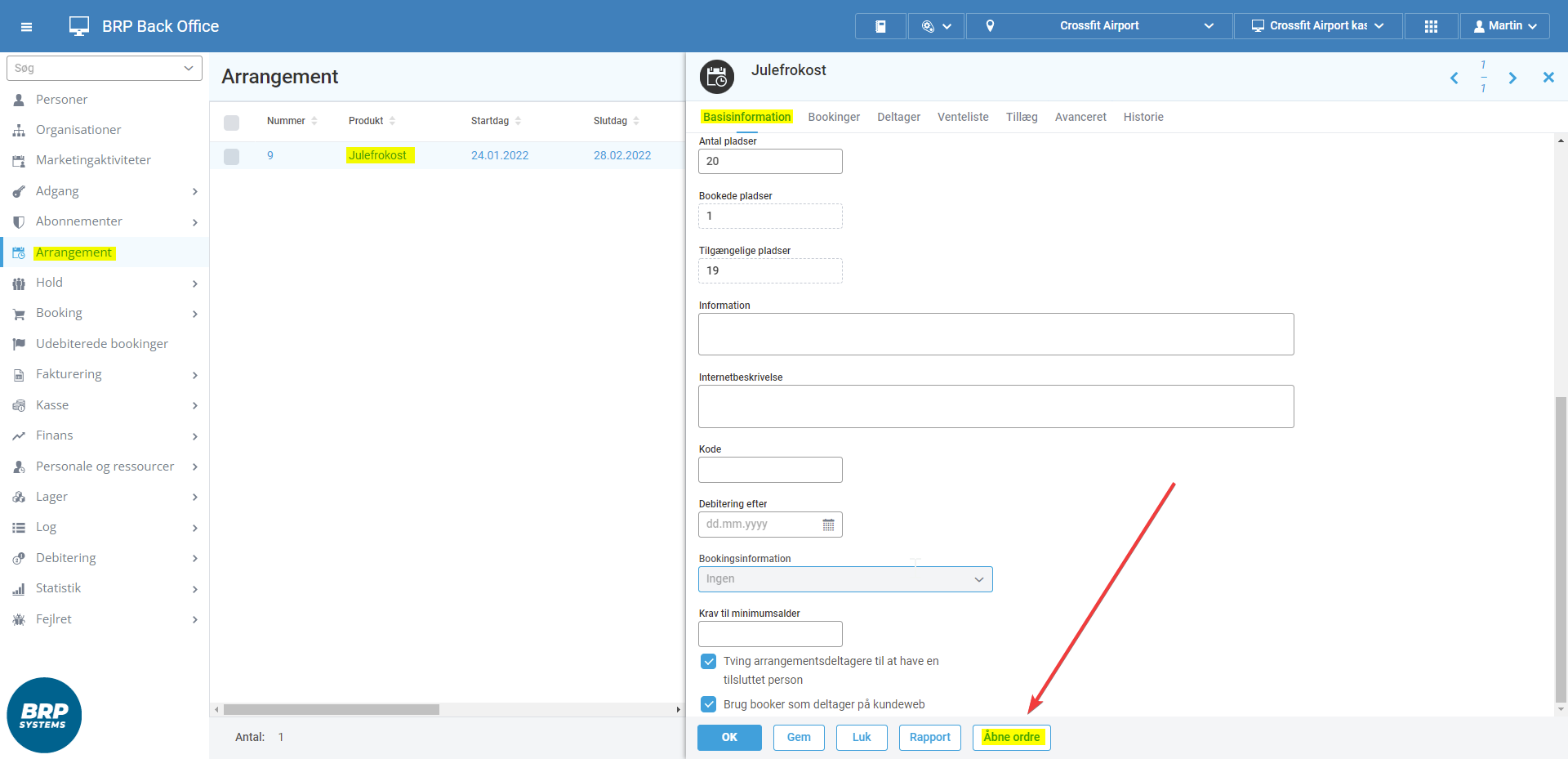Click the Antal pladser input field
Image resolution: width=1568 pixels, height=759 pixels.
770,161
